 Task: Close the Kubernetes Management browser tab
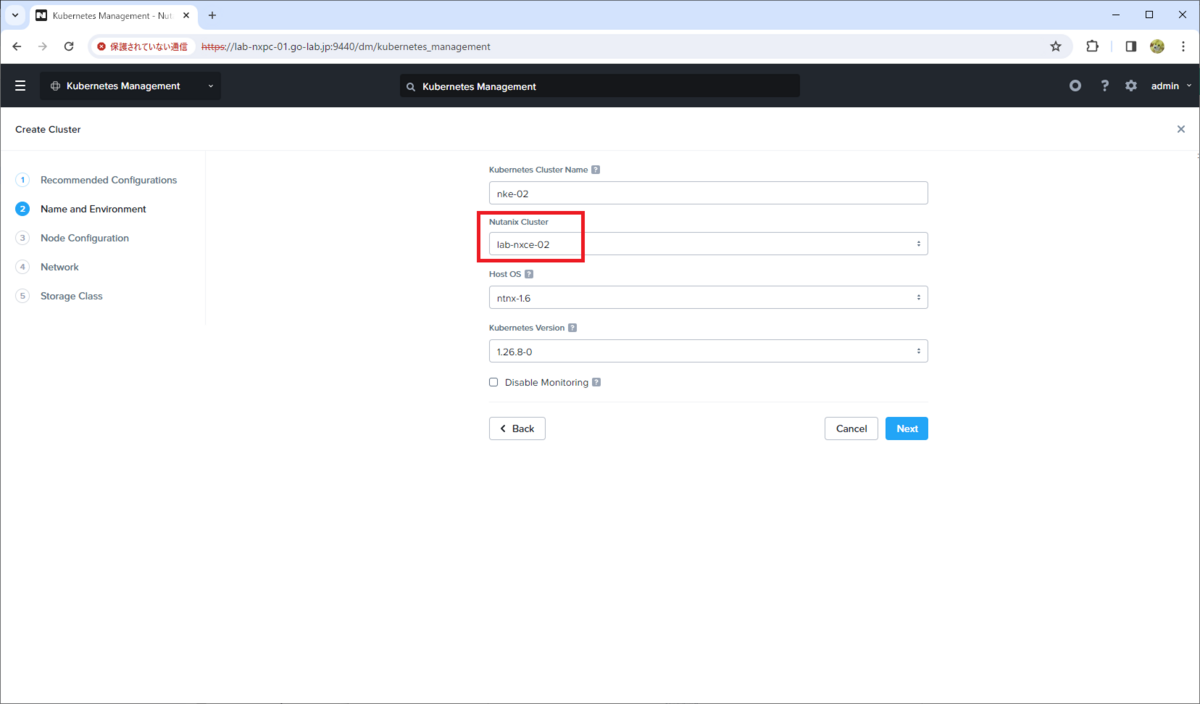(187, 16)
